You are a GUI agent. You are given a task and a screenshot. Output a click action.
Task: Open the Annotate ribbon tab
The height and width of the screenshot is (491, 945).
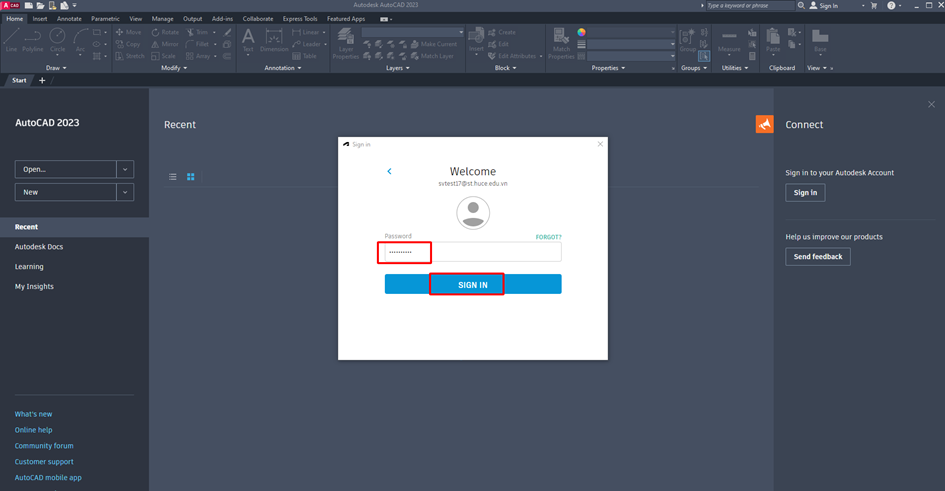click(x=69, y=19)
